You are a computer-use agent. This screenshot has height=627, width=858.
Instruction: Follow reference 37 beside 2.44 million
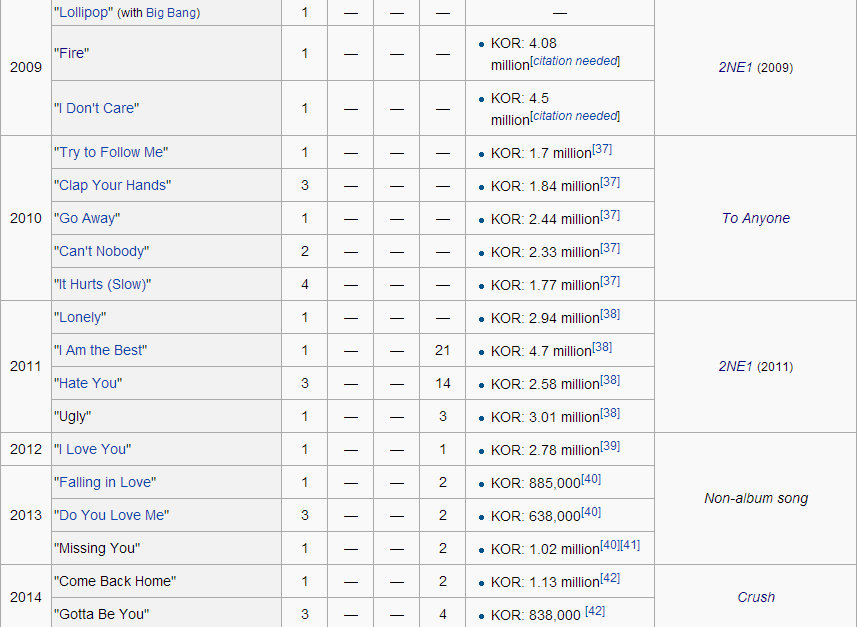[x=610, y=215]
